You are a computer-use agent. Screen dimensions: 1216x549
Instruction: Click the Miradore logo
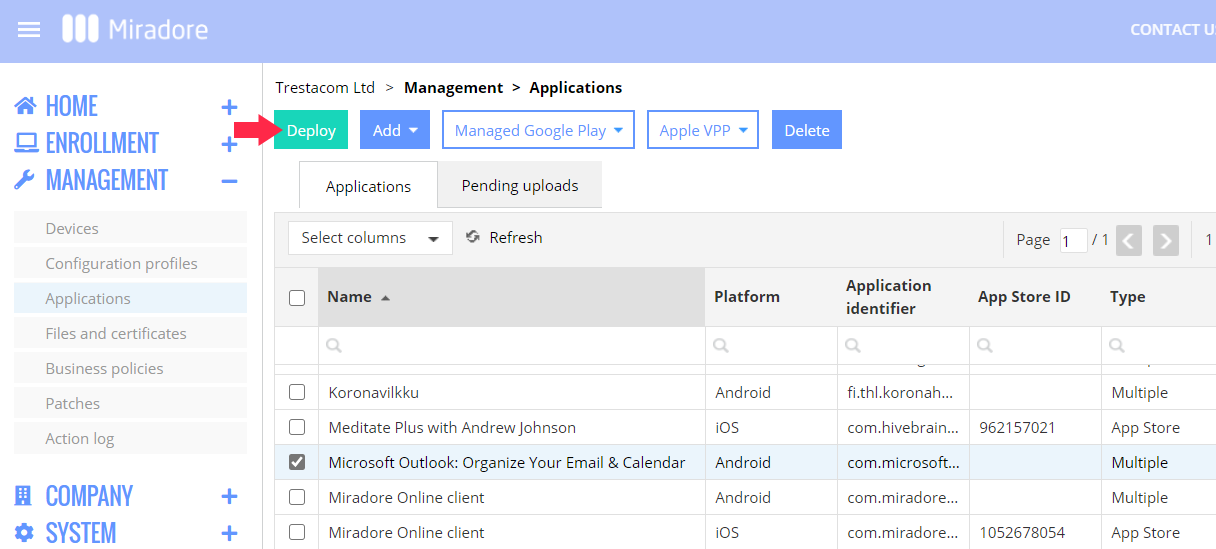point(135,29)
